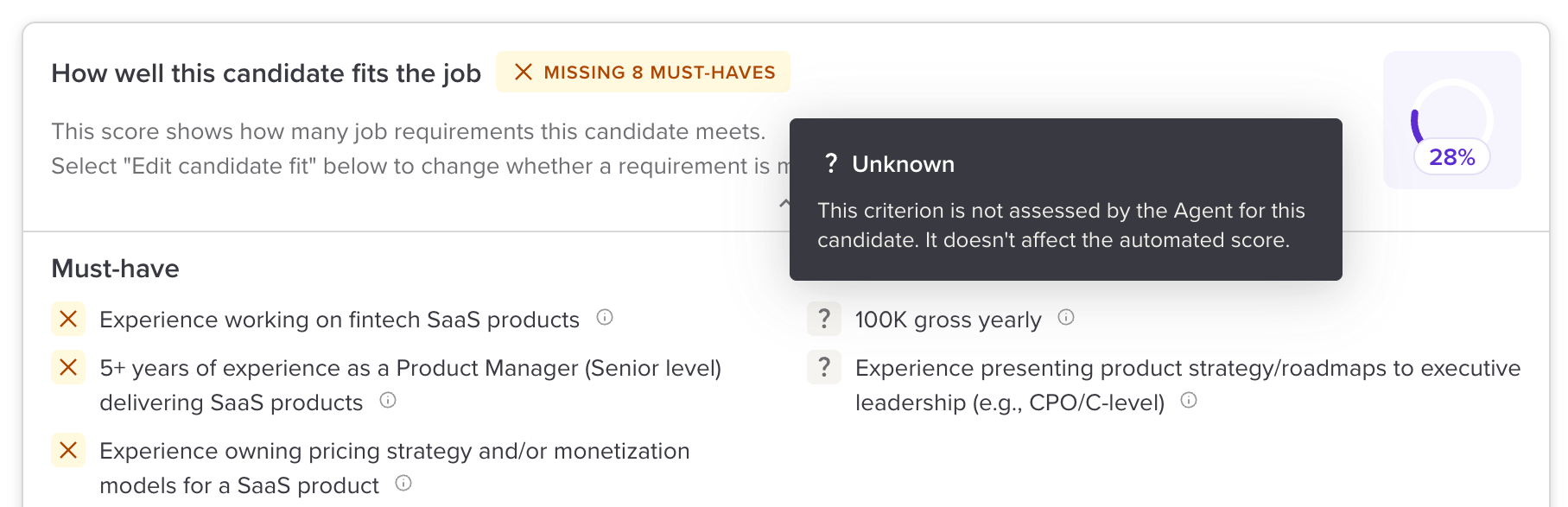Show info for the CPO/C-level leadership requirement
The image size is (1568, 507).
click(x=1189, y=400)
